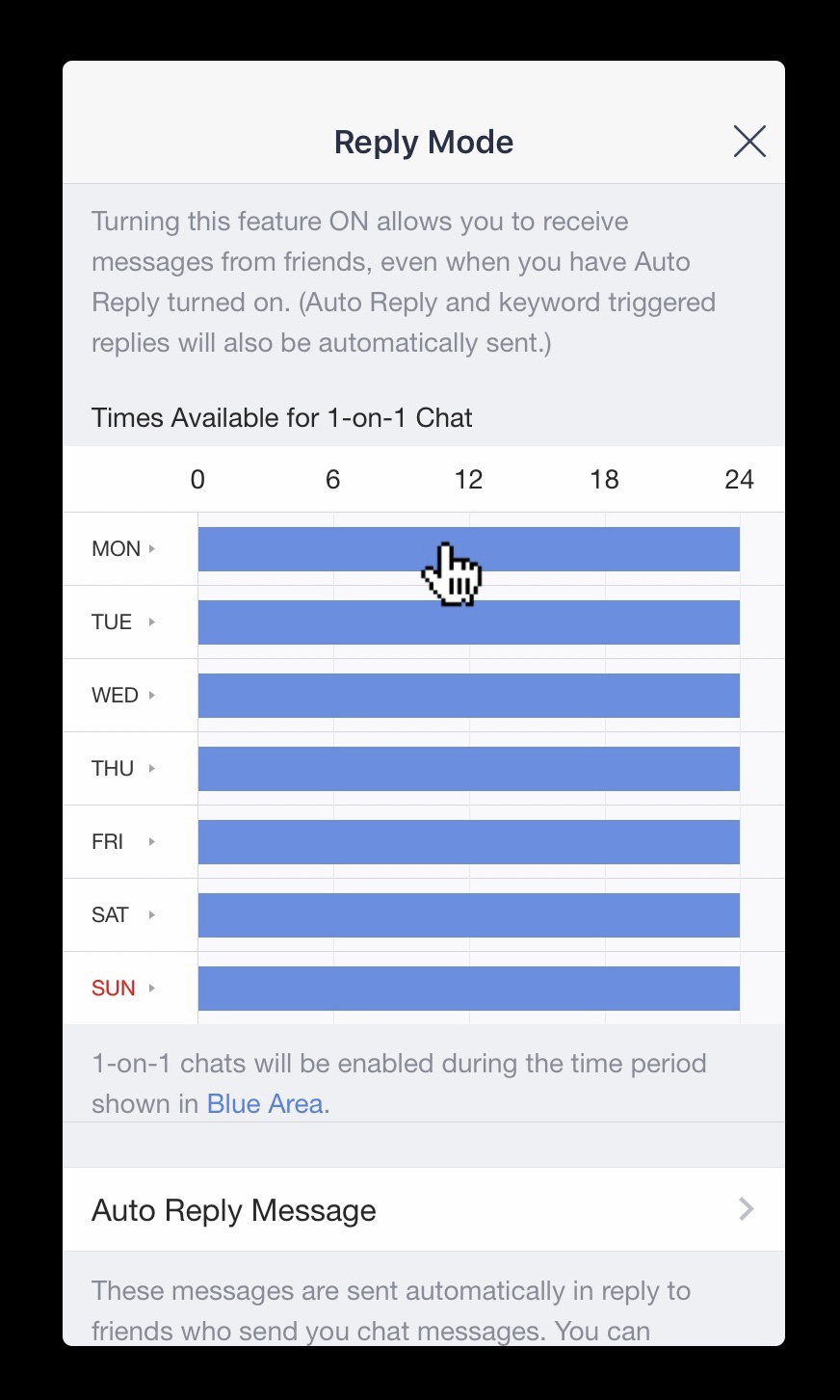This screenshot has height=1400, width=840.
Task: Click the MON day label
Action: (116, 549)
